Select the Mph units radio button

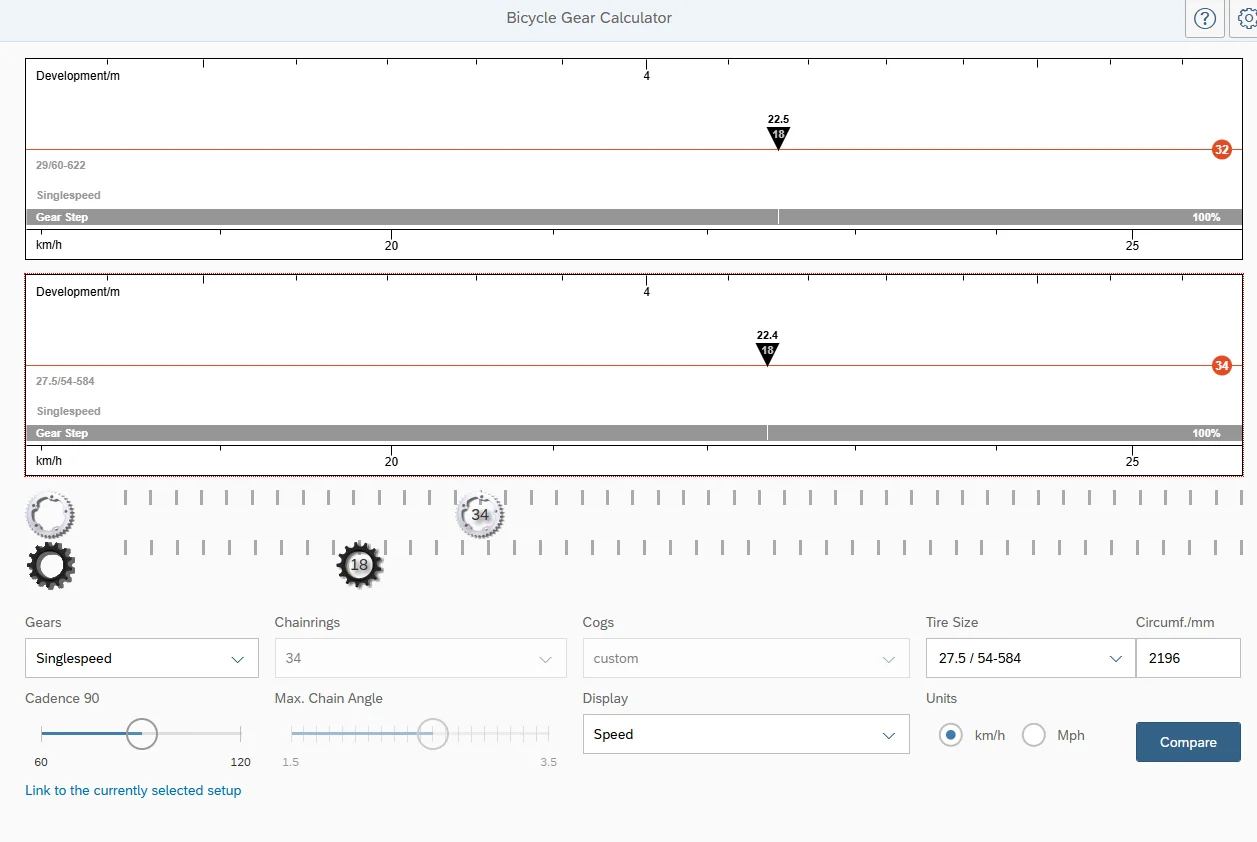pos(1033,735)
